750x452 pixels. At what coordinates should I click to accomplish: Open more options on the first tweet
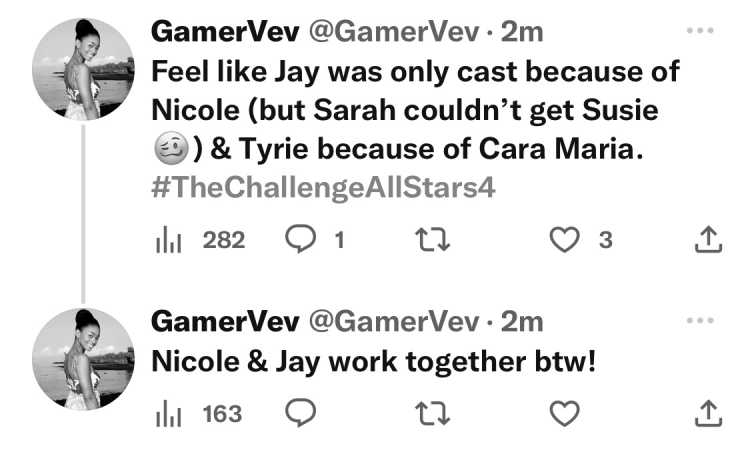click(700, 31)
